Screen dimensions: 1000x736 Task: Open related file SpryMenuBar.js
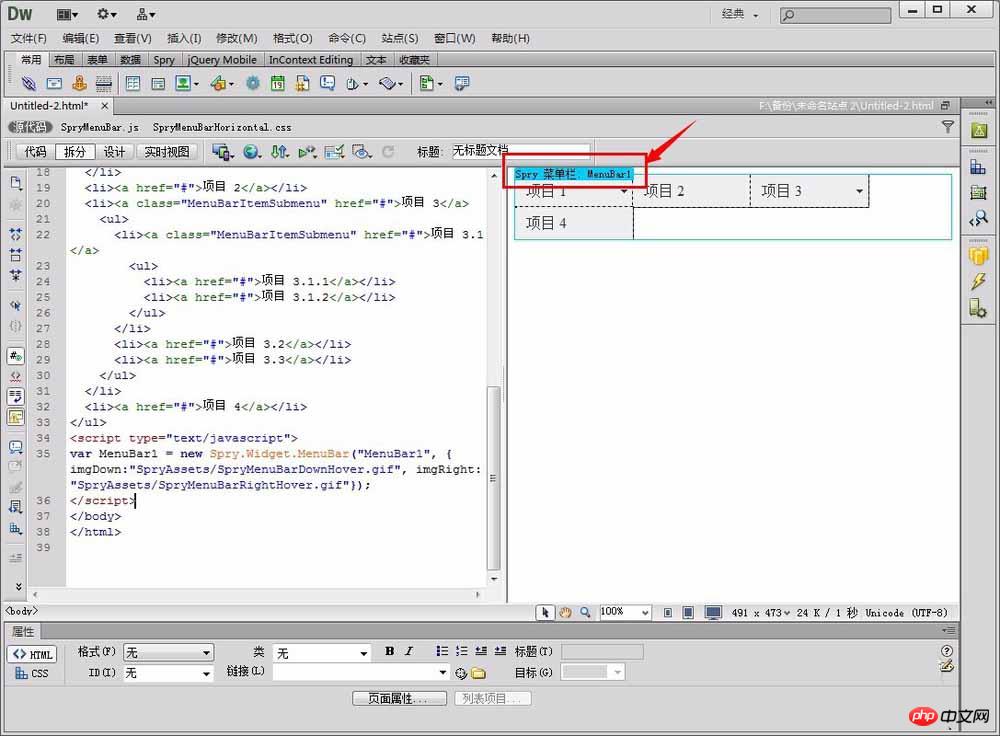(99, 128)
